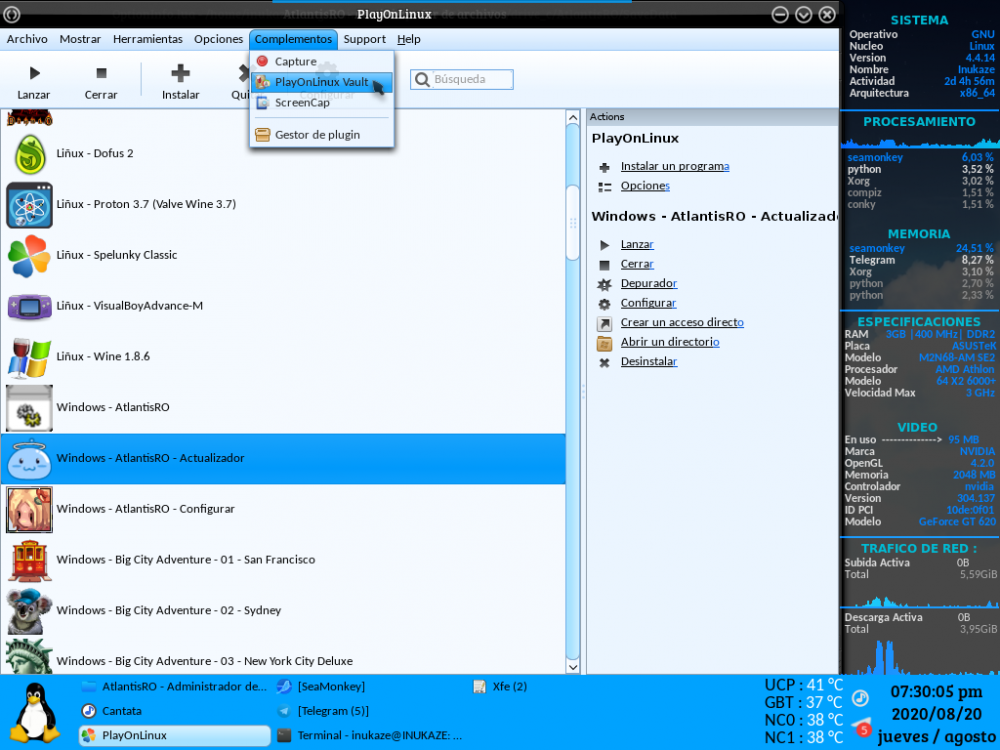Choose Gestor de plugin menu entry

(x=317, y=135)
